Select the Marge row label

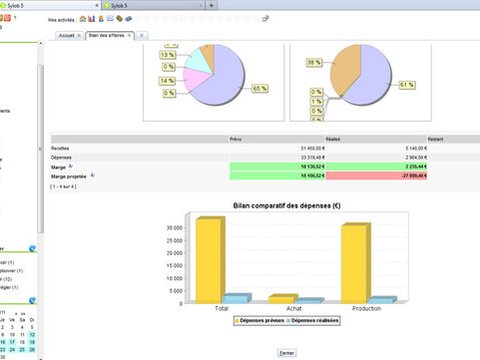pyautogui.click(x=58, y=167)
